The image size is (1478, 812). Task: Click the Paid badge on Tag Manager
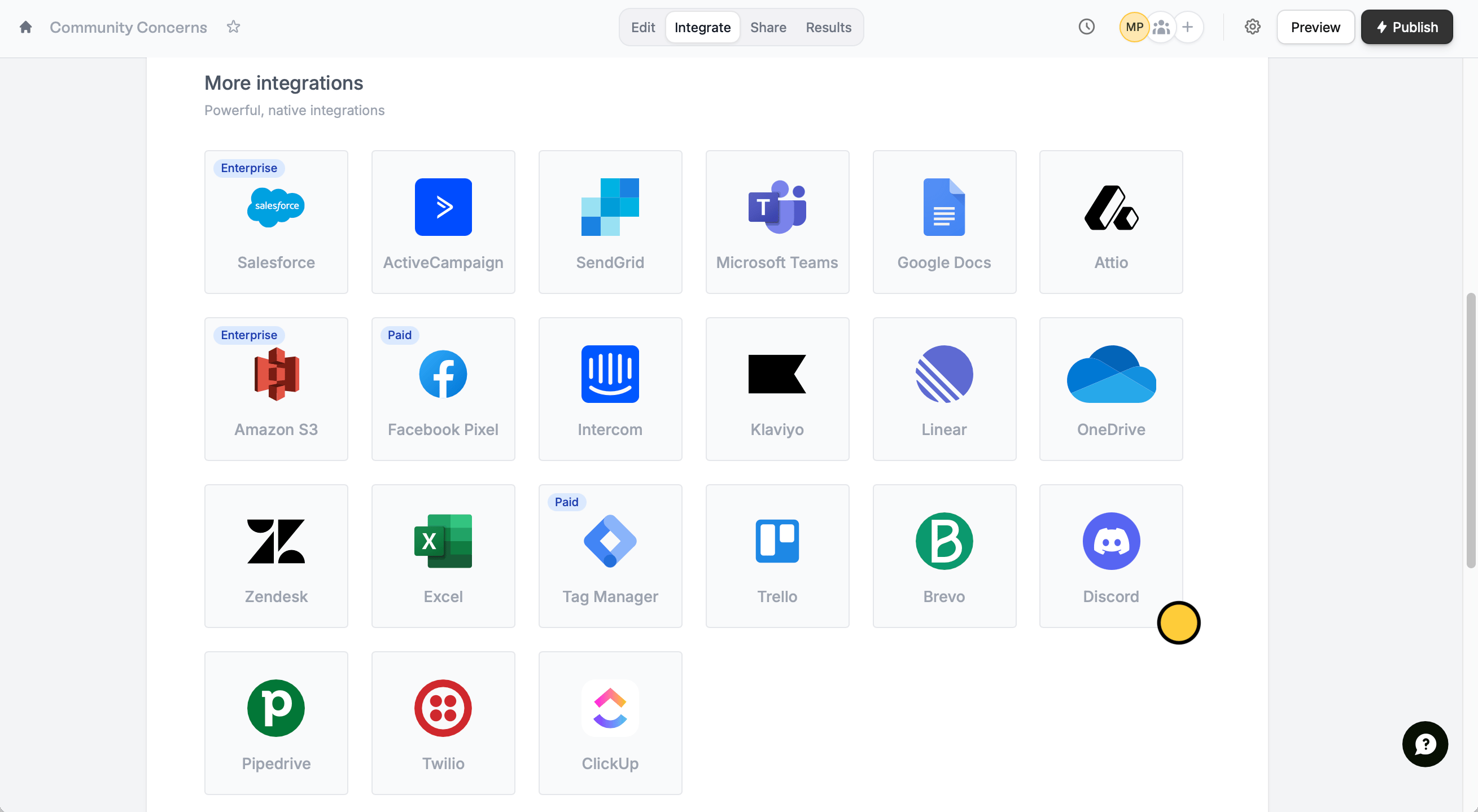pyautogui.click(x=566, y=502)
